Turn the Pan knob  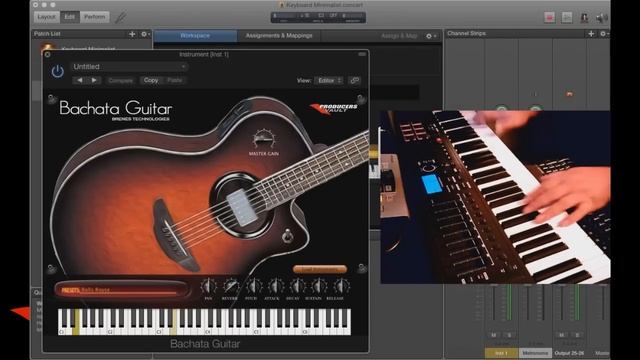[208, 287]
